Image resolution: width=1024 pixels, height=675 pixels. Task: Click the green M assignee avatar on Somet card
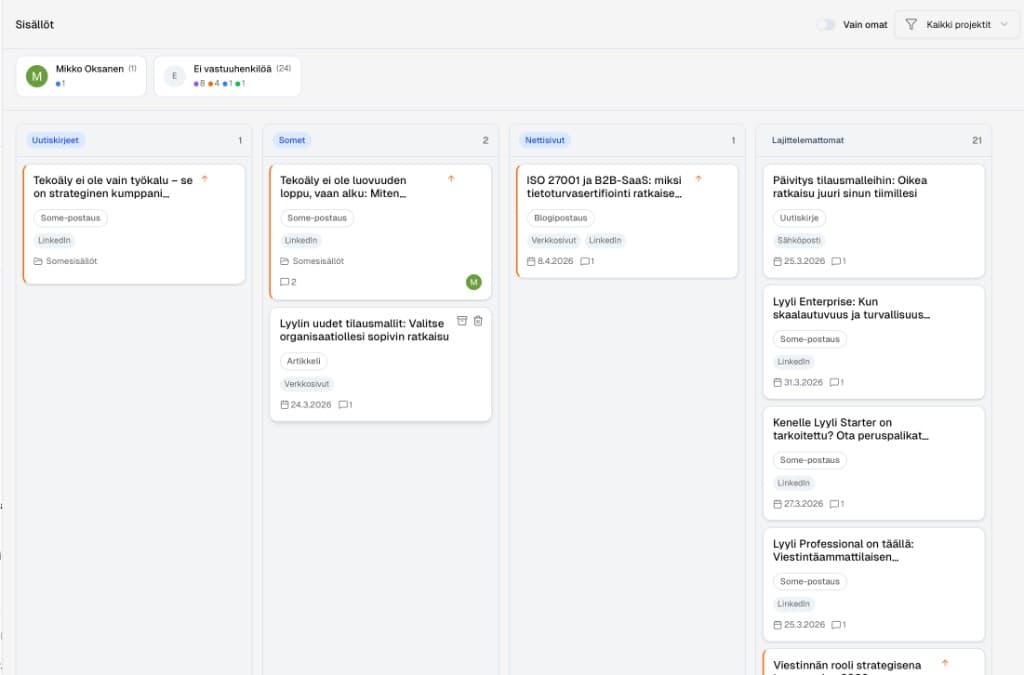tap(473, 282)
